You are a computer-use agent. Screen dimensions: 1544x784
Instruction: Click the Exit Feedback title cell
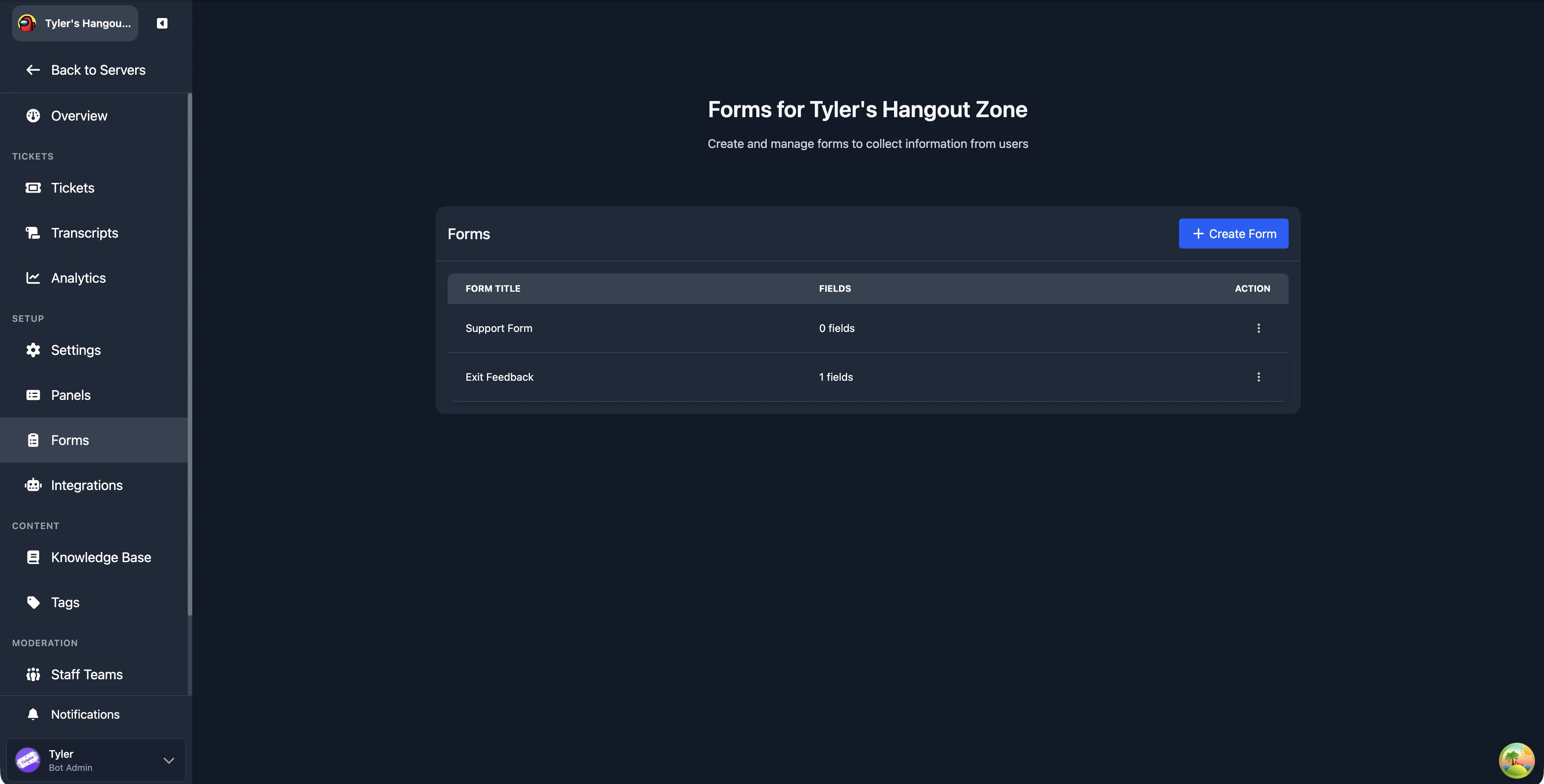[499, 377]
